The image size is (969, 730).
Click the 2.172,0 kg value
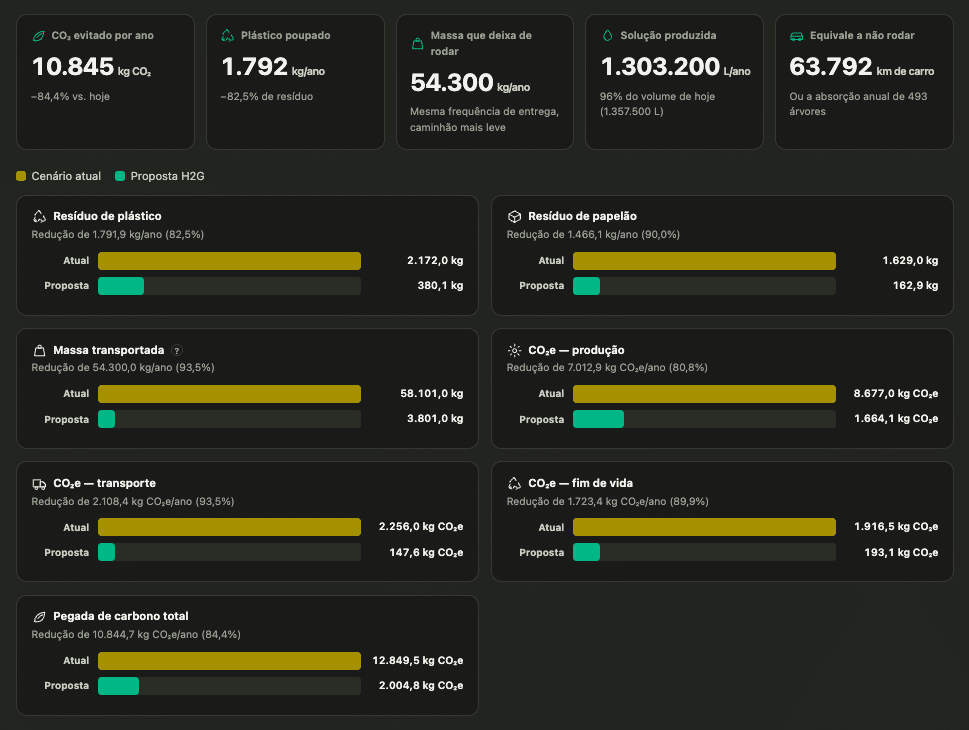(435, 261)
